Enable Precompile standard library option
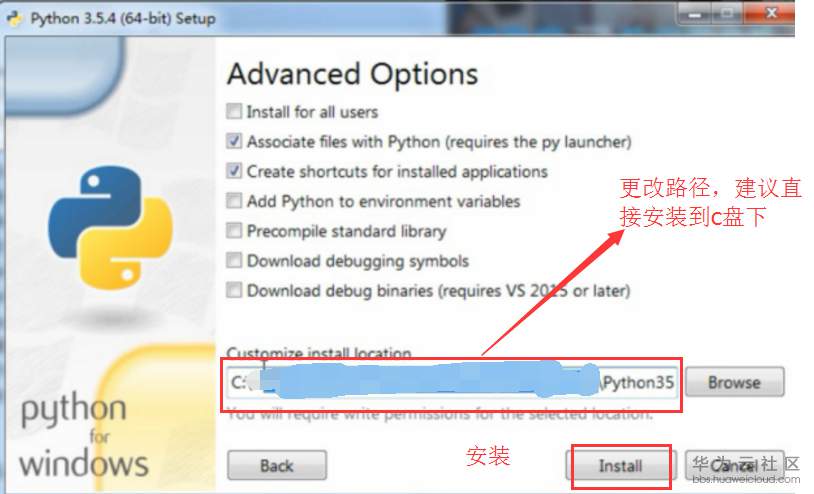814x494 pixels. [234, 230]
